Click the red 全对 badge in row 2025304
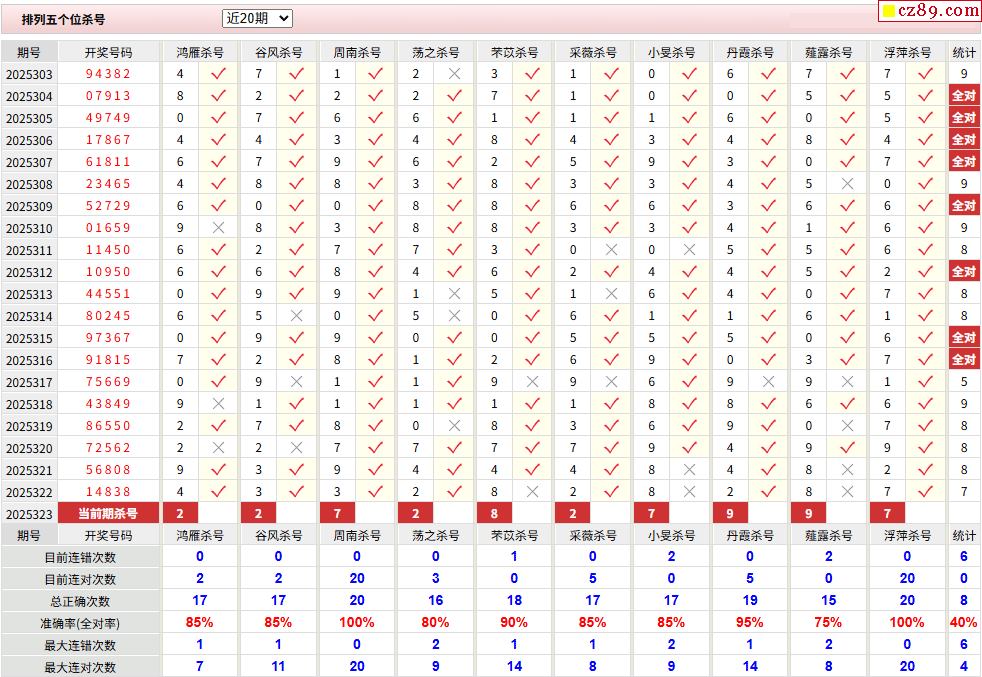982x677 pixels. (x=963, y=96)
